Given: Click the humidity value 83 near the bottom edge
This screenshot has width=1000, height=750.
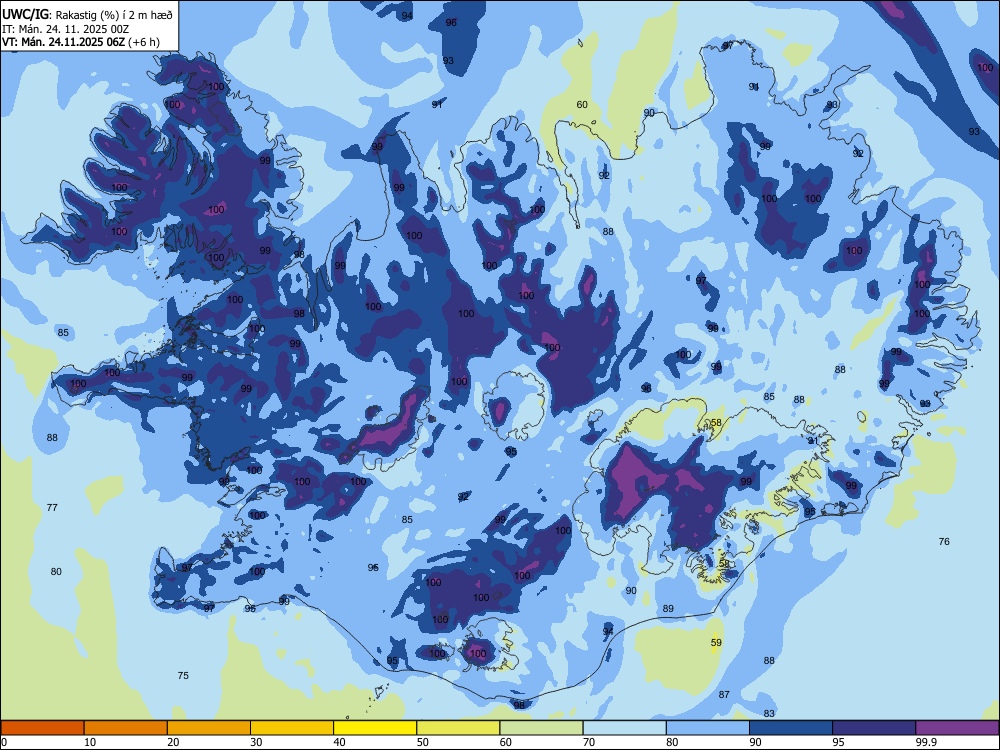Looking at the screenshot, I should (x=769, y=714).
